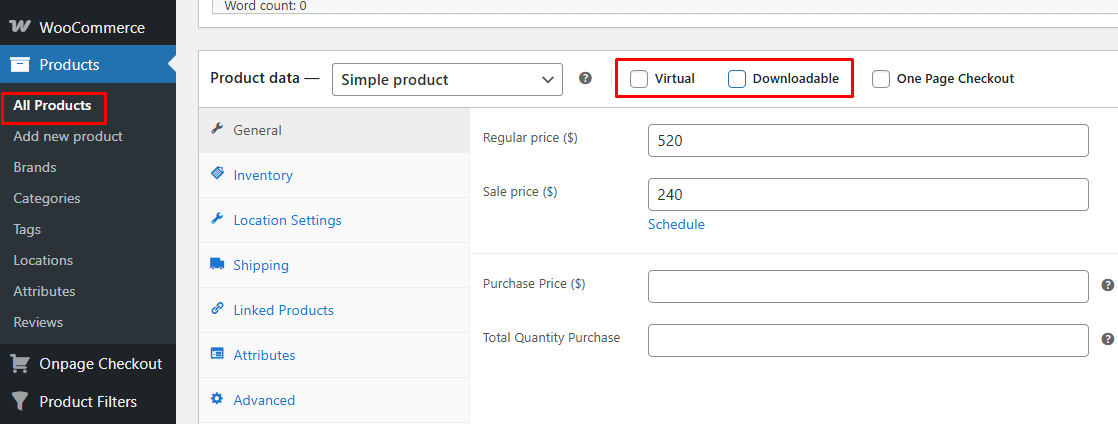
Task: Go to All Products
Action: 53,105
